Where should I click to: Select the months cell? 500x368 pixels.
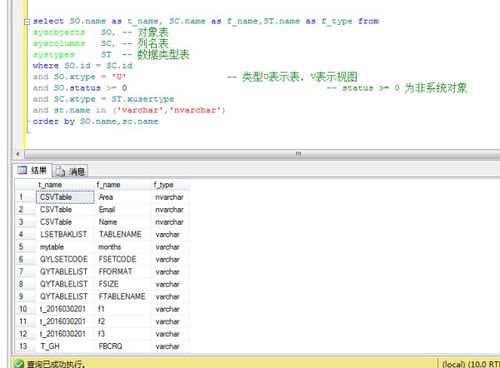coord(123,247)
